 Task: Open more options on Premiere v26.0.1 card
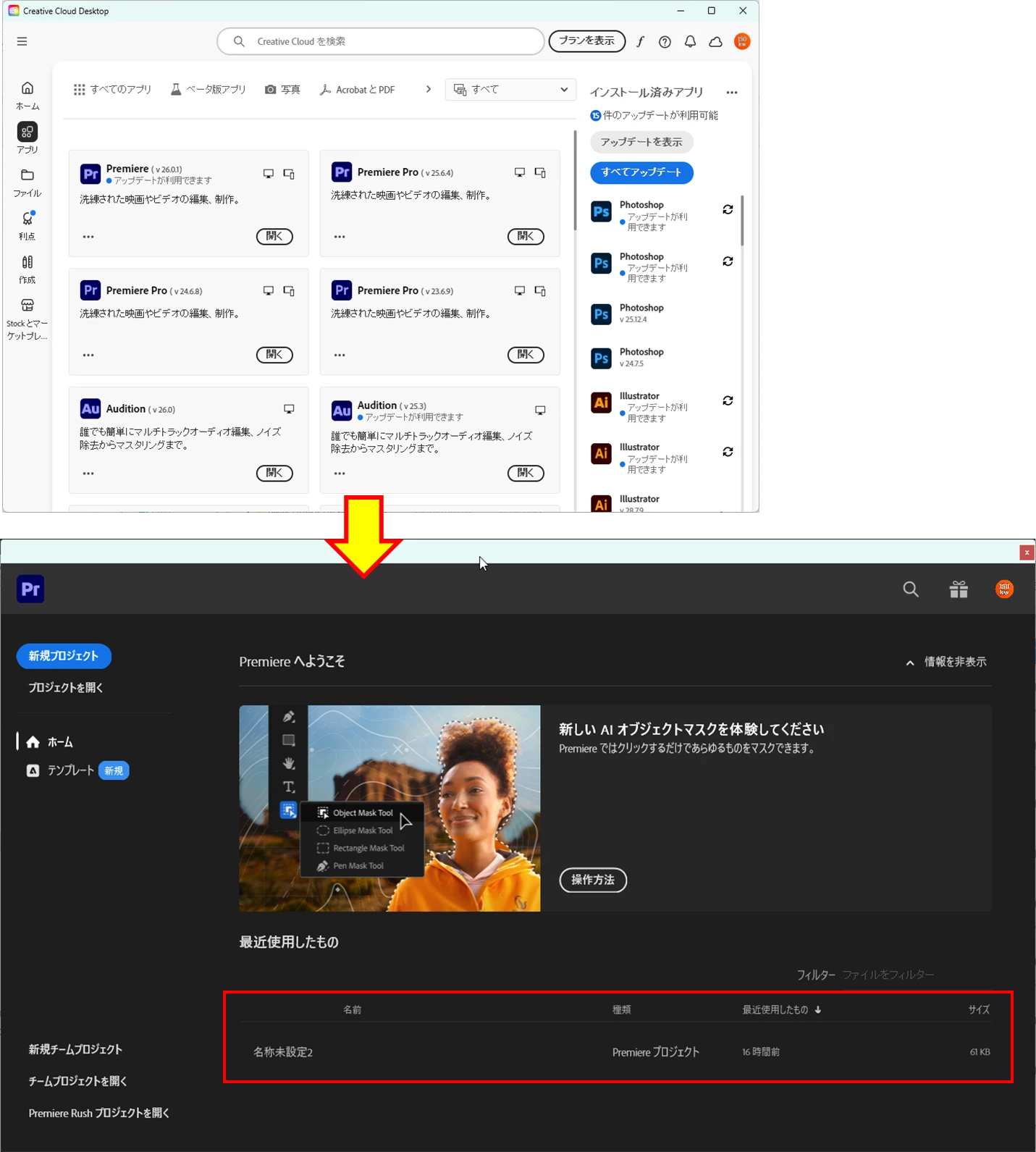[x=88, y=237]
